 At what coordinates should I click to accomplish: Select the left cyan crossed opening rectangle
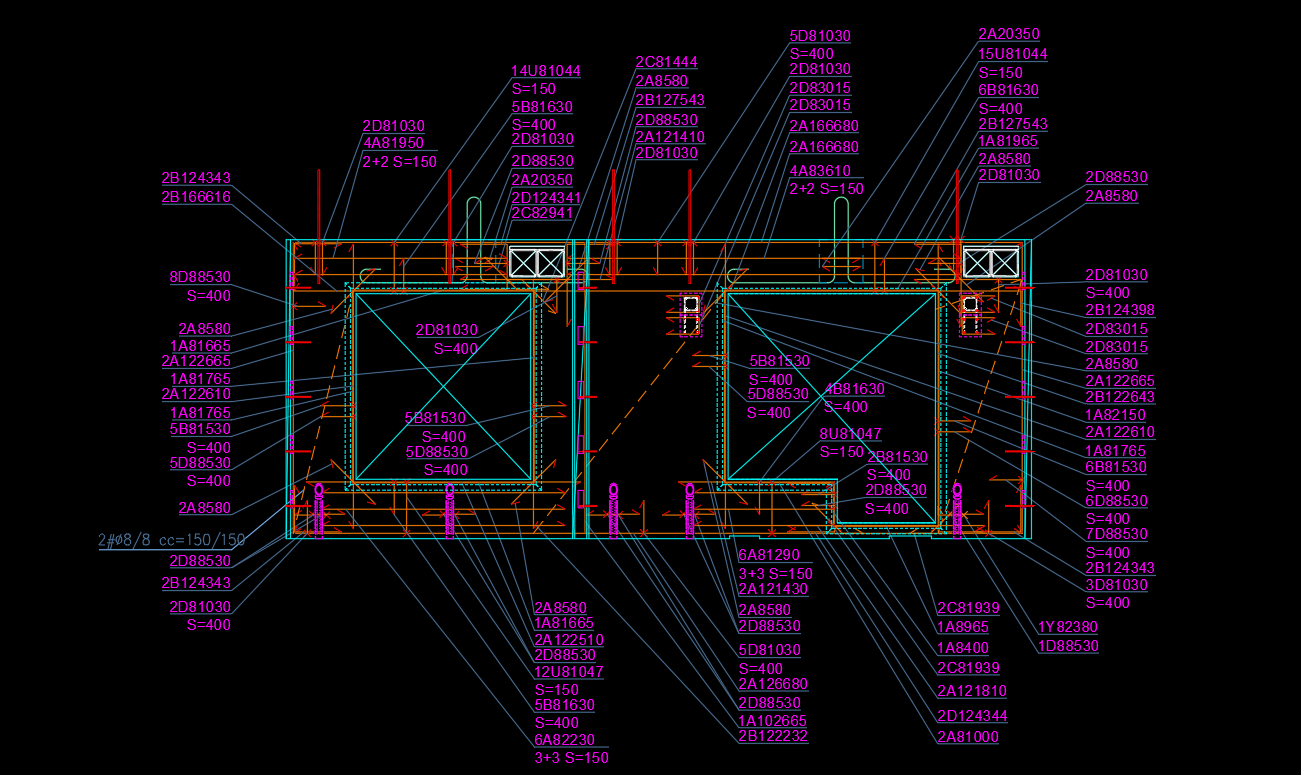(444, 386)
